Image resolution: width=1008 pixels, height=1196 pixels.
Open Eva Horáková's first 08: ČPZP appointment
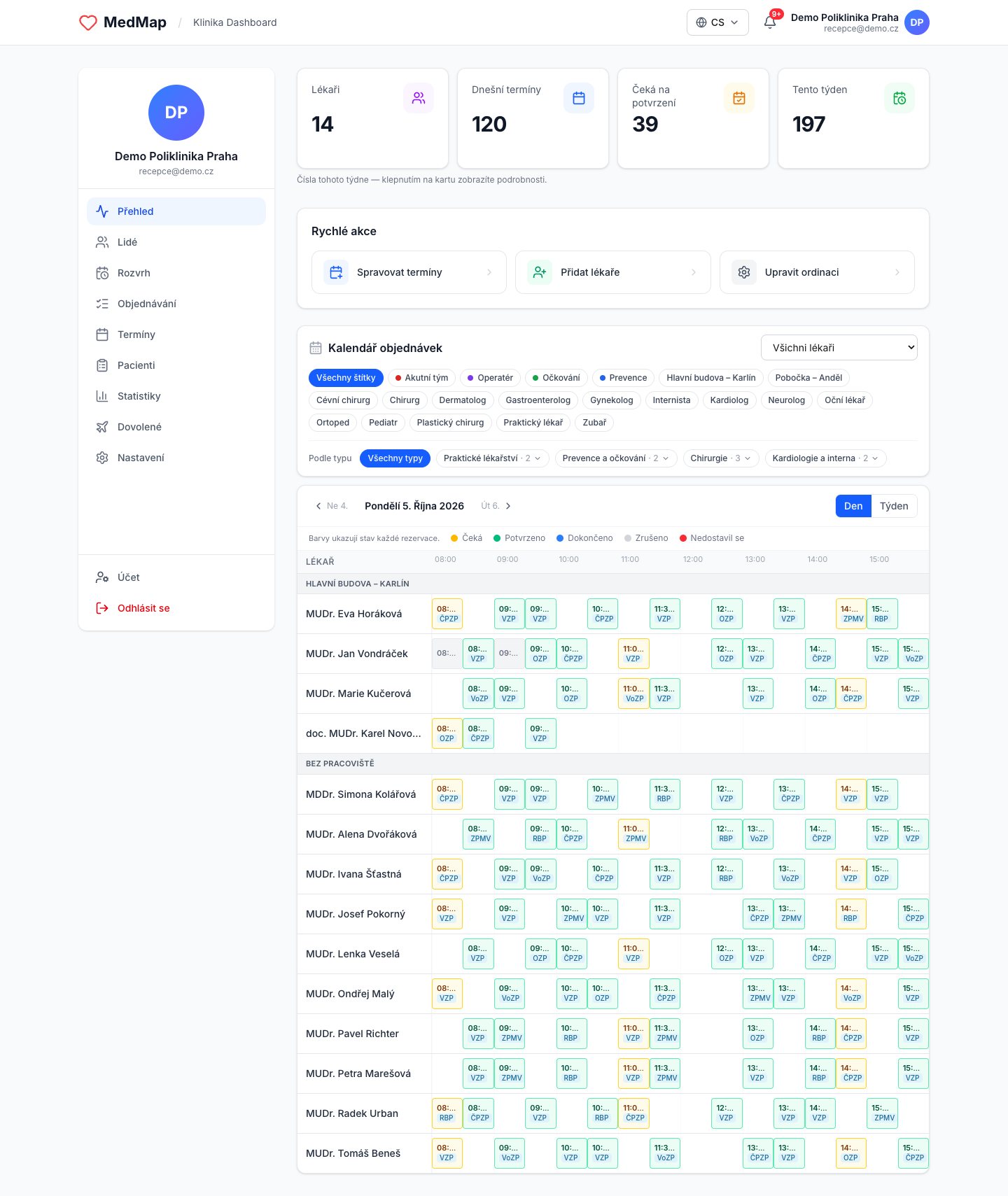[447, 614]
